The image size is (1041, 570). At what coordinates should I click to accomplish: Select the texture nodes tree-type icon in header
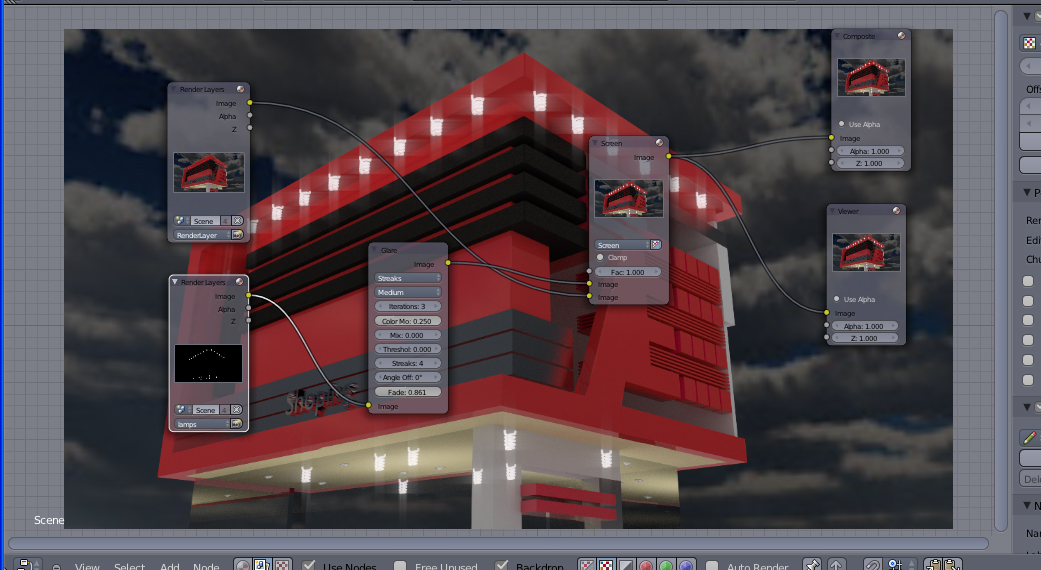click(x=281, y=565)
